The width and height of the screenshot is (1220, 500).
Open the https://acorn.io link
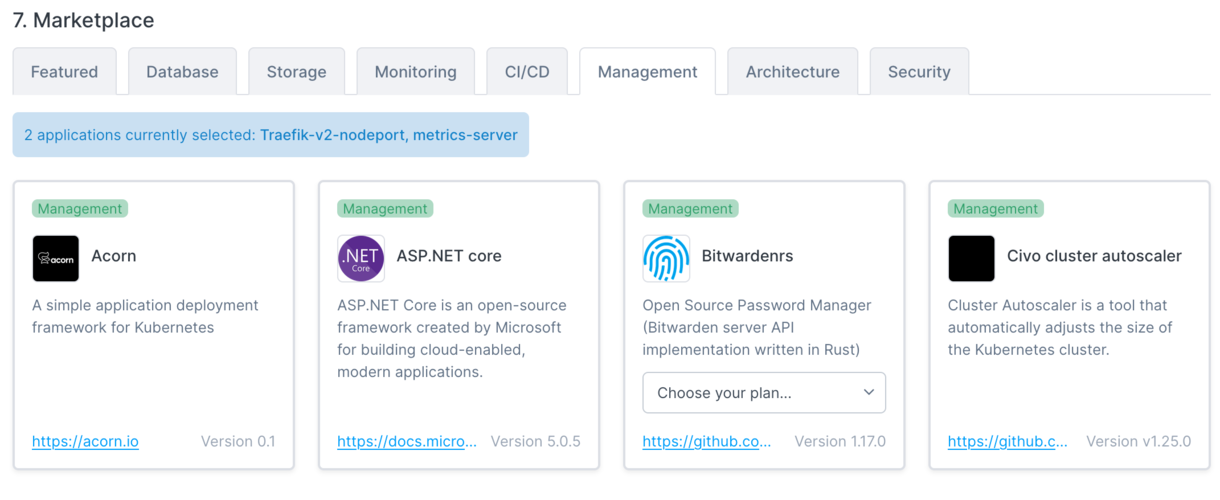pos(85,441)
